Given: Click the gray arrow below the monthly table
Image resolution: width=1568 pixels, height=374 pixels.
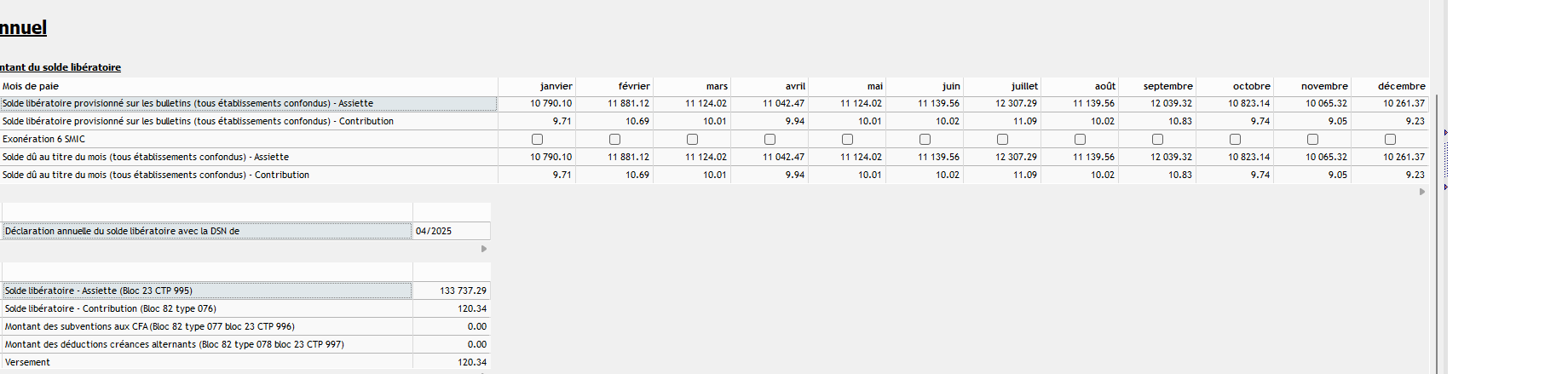Looking at the screenshot, I should [1421, 192].
